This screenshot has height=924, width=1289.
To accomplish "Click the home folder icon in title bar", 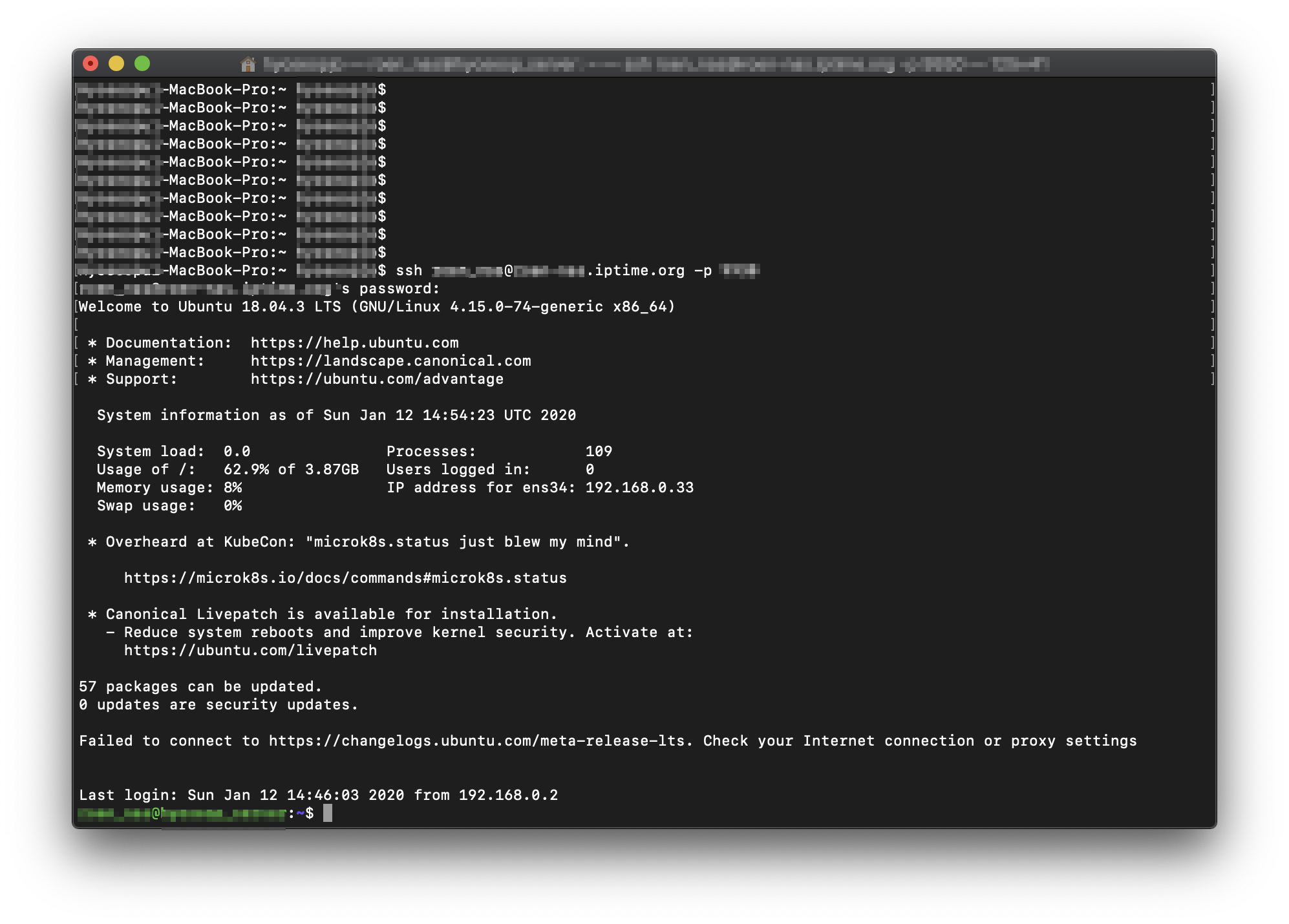I will click(248, 64).
